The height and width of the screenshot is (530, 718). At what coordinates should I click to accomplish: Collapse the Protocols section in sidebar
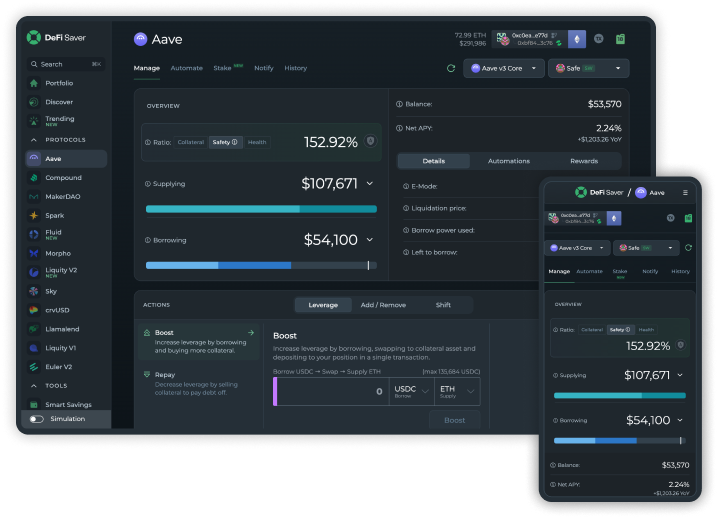tap(34, 140)
